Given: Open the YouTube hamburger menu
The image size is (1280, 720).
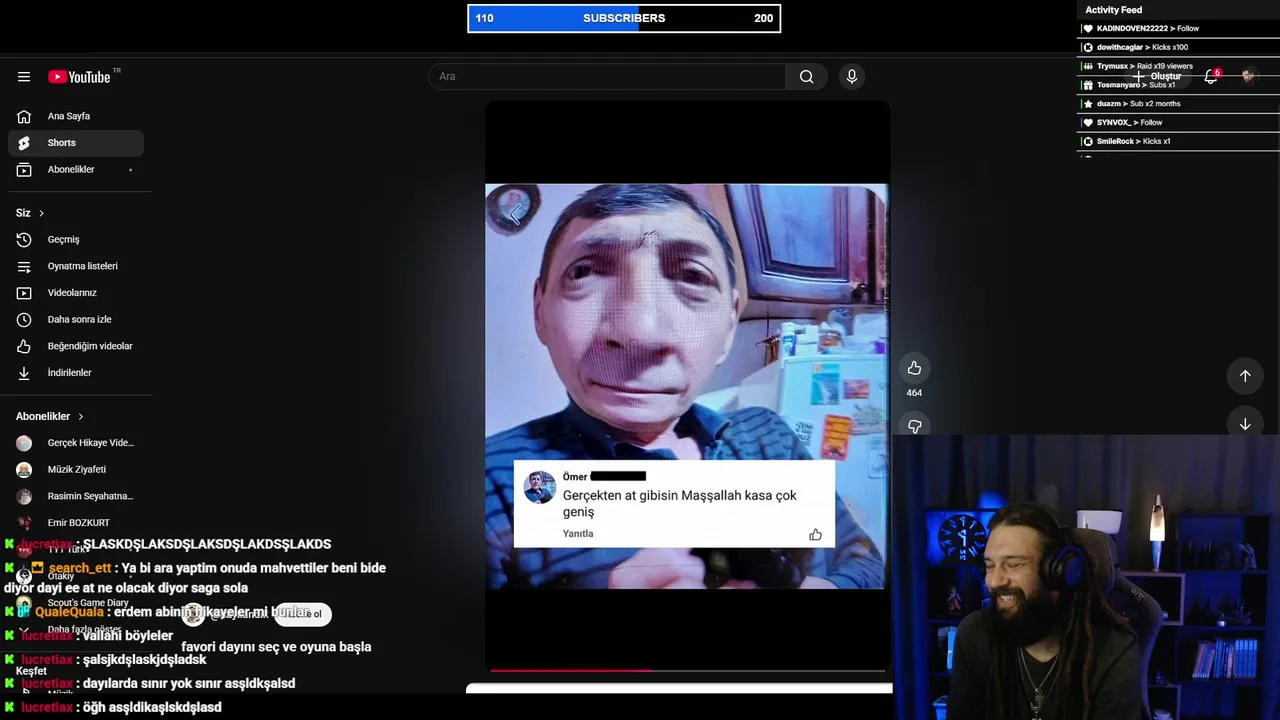Looking at the screenshot, I should coord(24,77).
